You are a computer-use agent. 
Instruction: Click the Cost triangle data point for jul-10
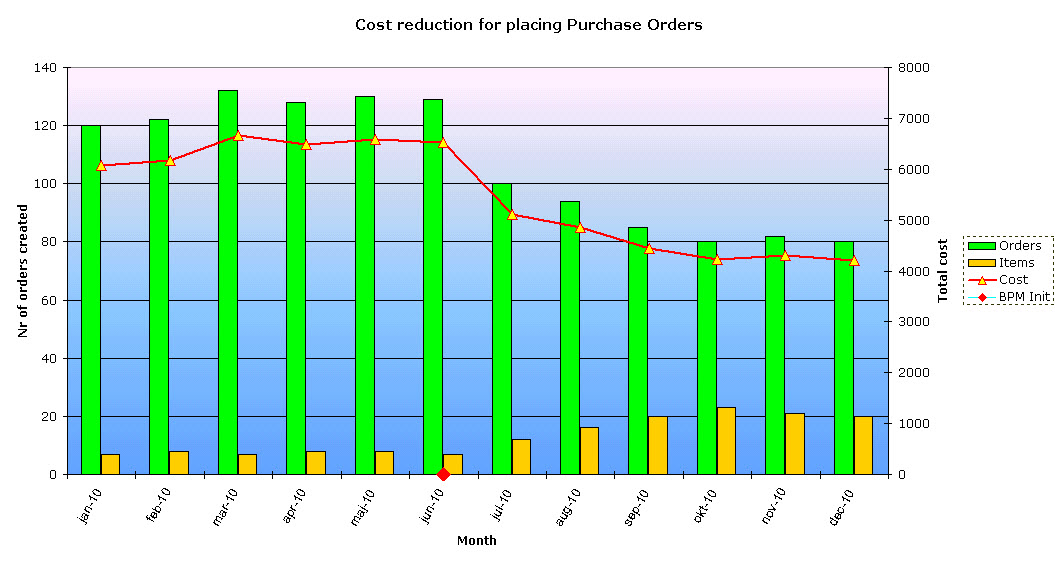coord(512,214)
